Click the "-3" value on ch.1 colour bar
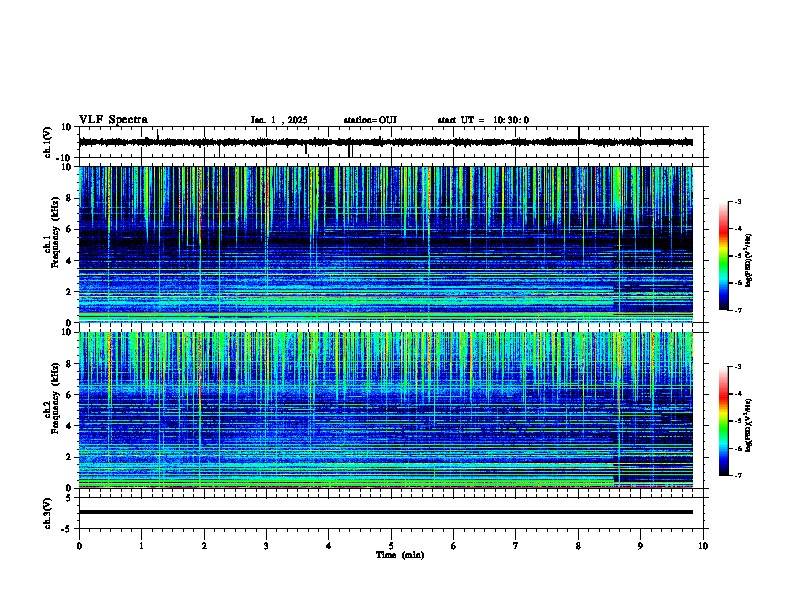Viewport: 792px width, 612px height. (x=737, y=202)
